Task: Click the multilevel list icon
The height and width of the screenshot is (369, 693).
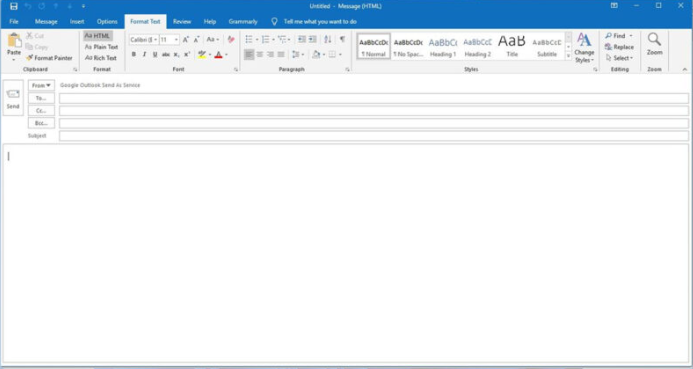Action: click(282, 40)
